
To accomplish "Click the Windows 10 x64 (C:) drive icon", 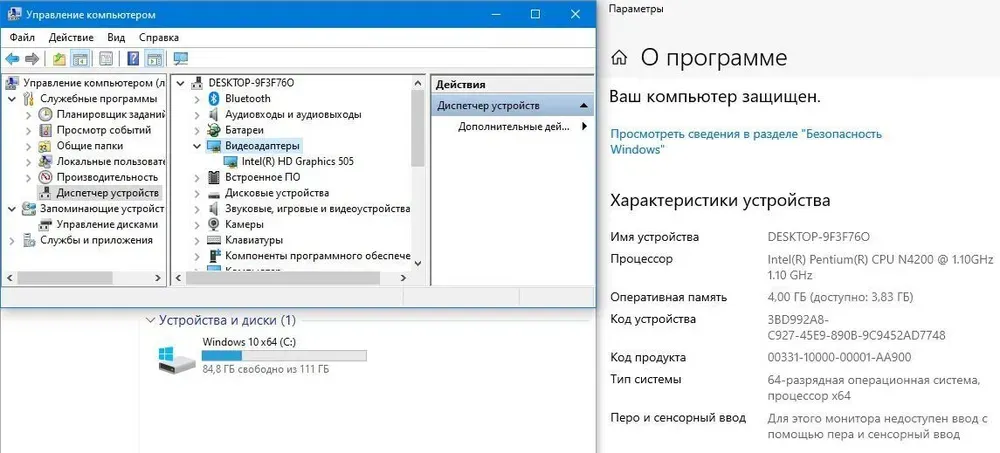I will [x=175, y=358].
